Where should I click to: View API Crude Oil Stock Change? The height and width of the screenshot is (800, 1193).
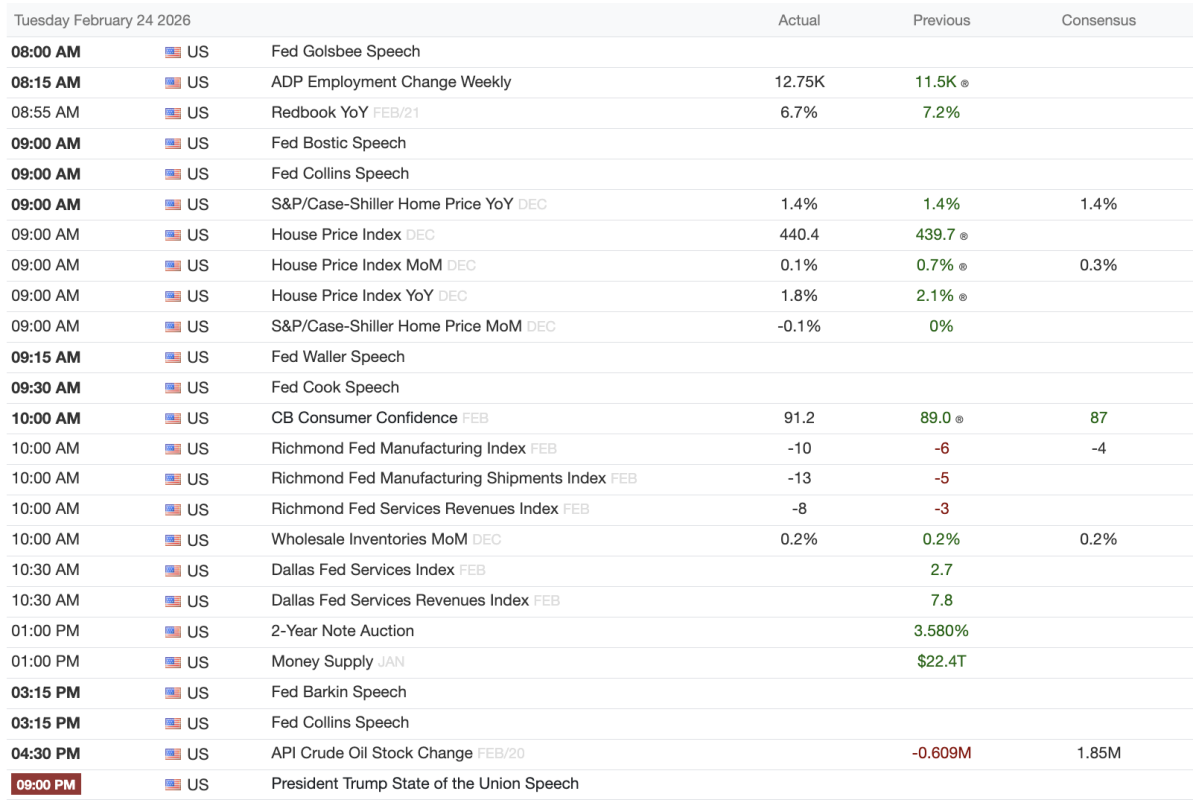pyautogui.click(x=371, y=753)
